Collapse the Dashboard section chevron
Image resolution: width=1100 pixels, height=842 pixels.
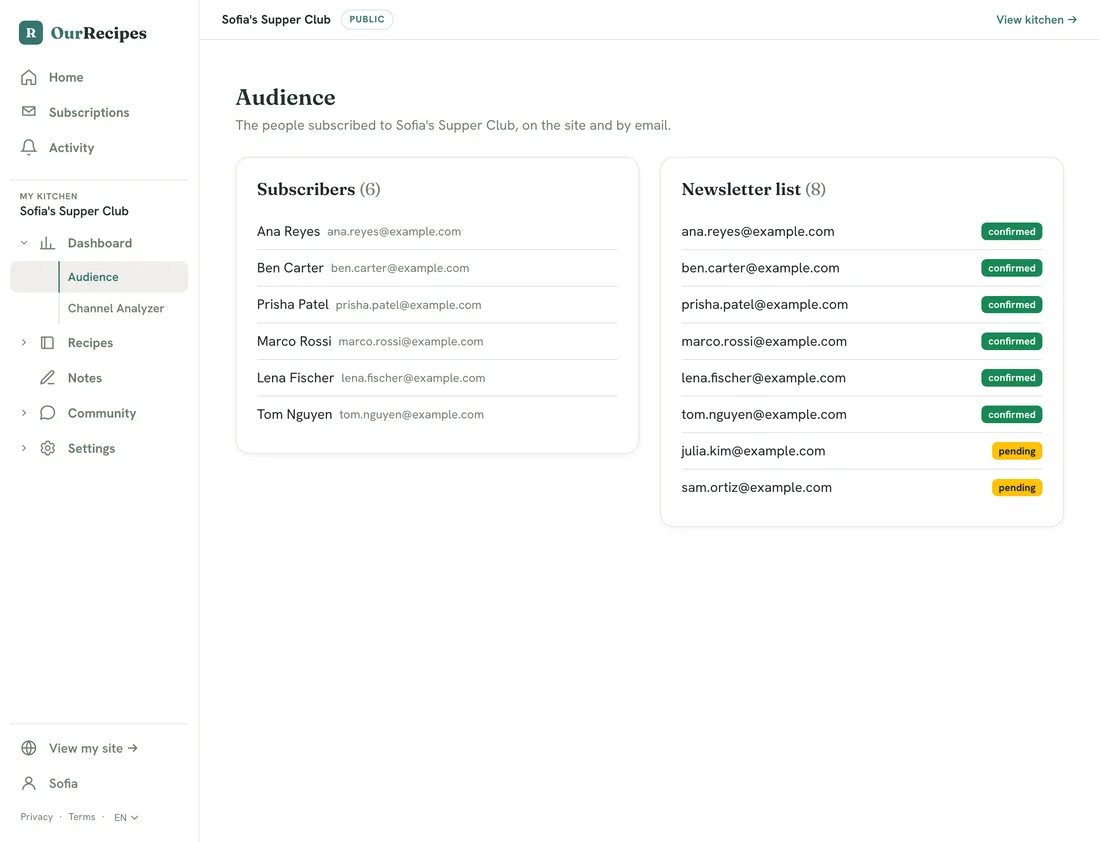click(x=24, y=243)
